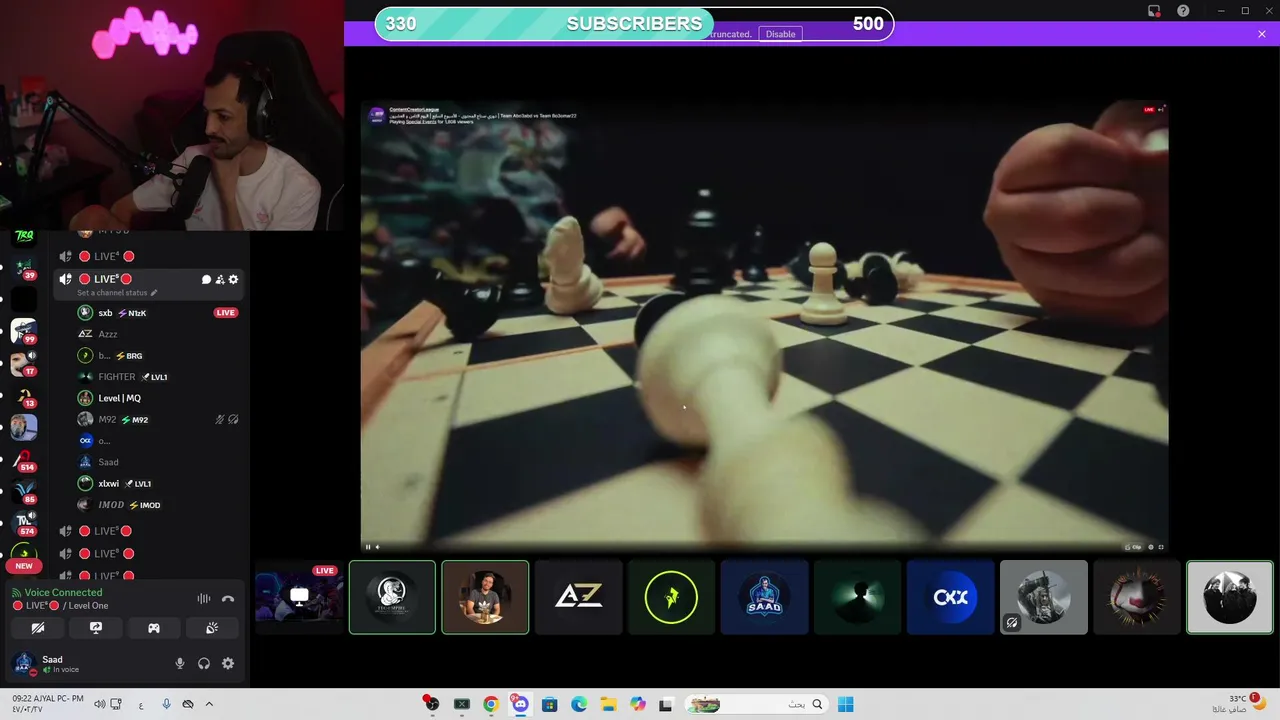
Task: Open server with 39 notification badge
Action: click(24, 268)
